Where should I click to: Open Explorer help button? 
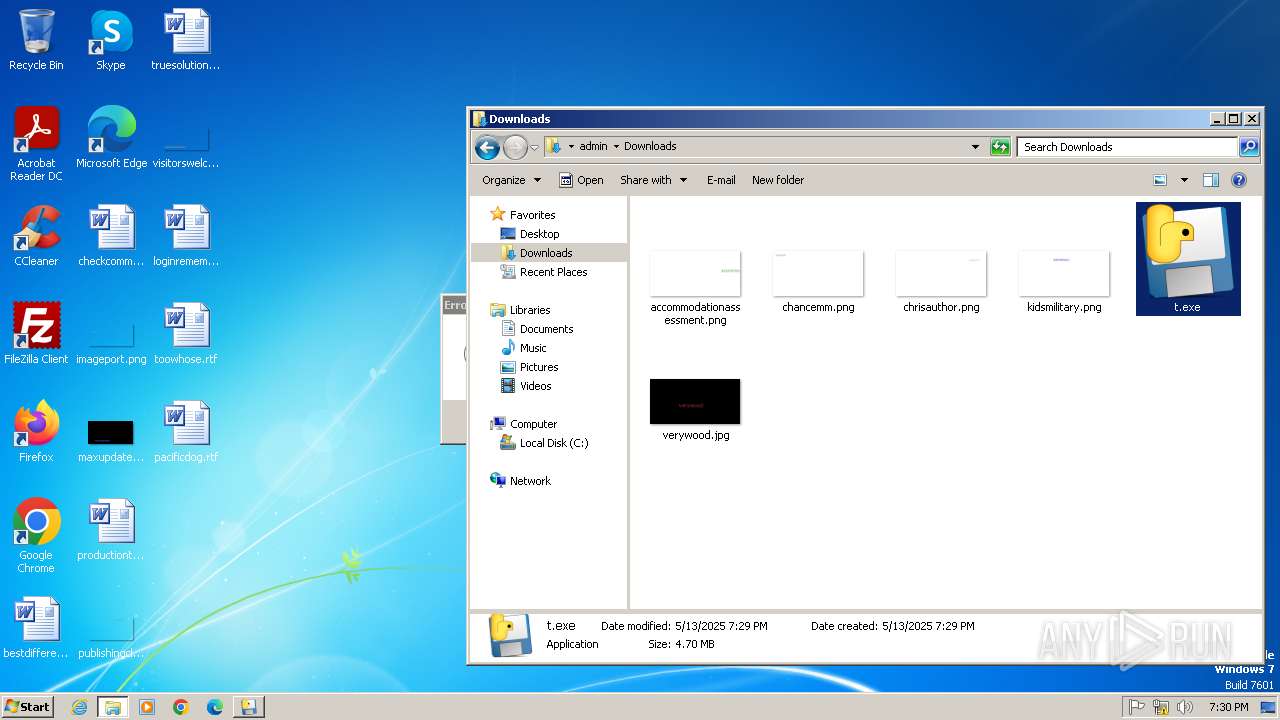tap(1239, 180)
